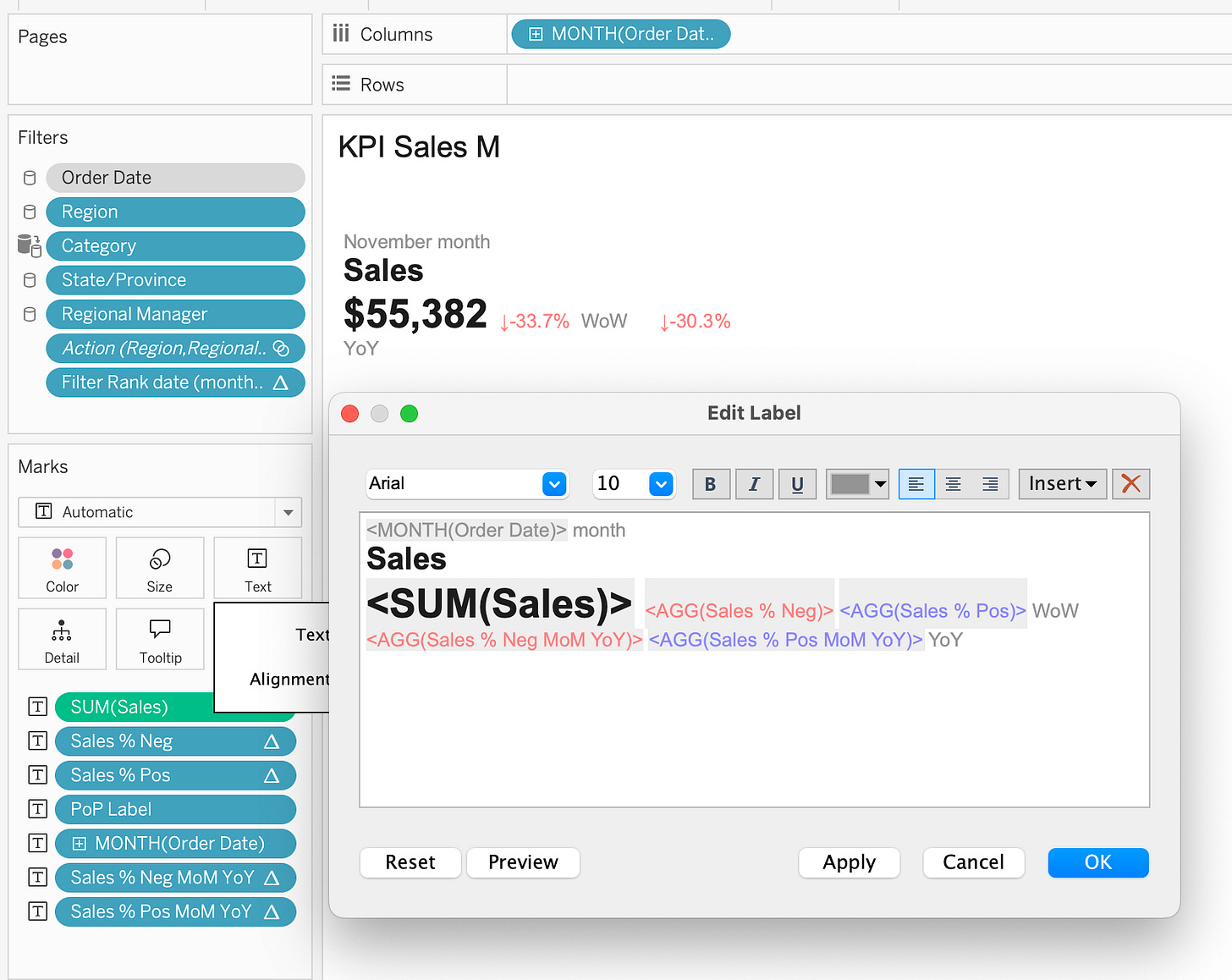
Task: Click the MONTH(Order Date) pill on Columns
Action: [x=621, y=34]
